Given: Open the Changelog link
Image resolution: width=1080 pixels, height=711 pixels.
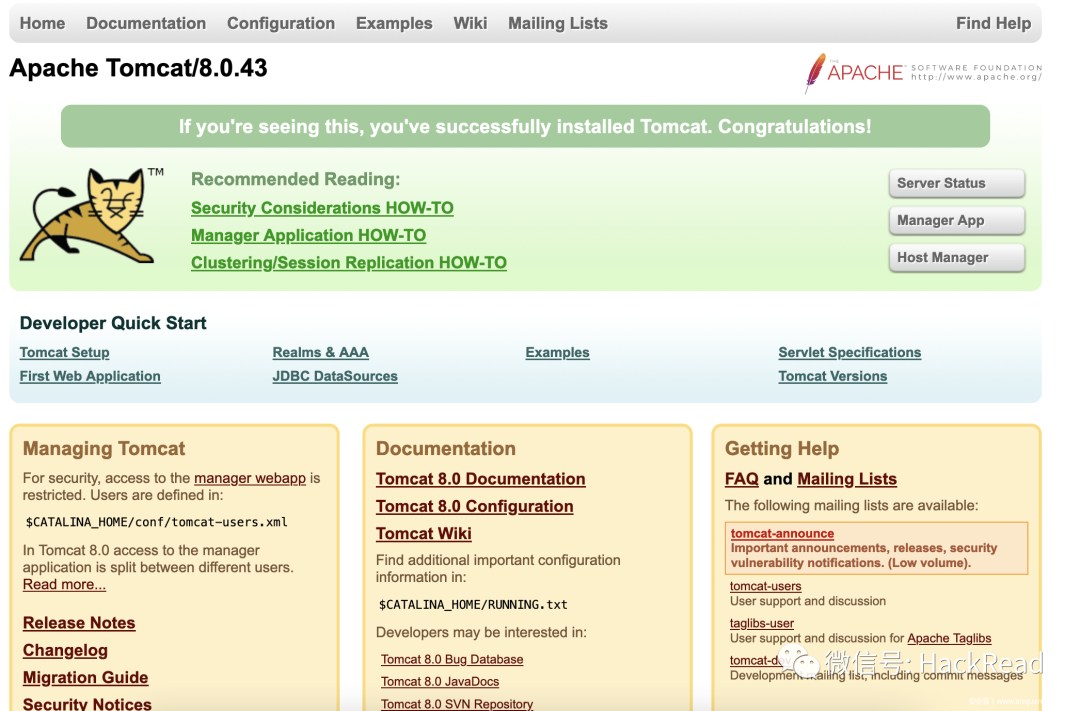Looking at the screenshot, I should [x=65, y=650].
